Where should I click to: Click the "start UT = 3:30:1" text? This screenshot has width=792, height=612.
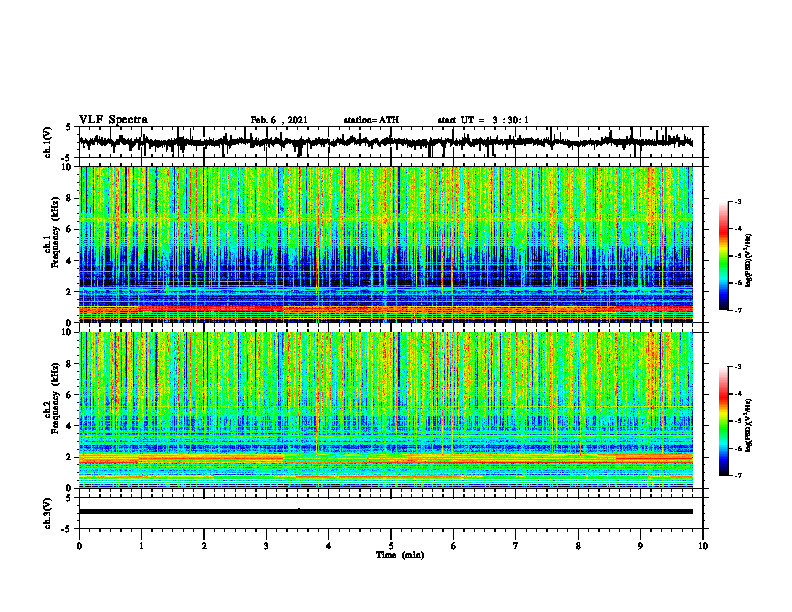pos(483,120)
